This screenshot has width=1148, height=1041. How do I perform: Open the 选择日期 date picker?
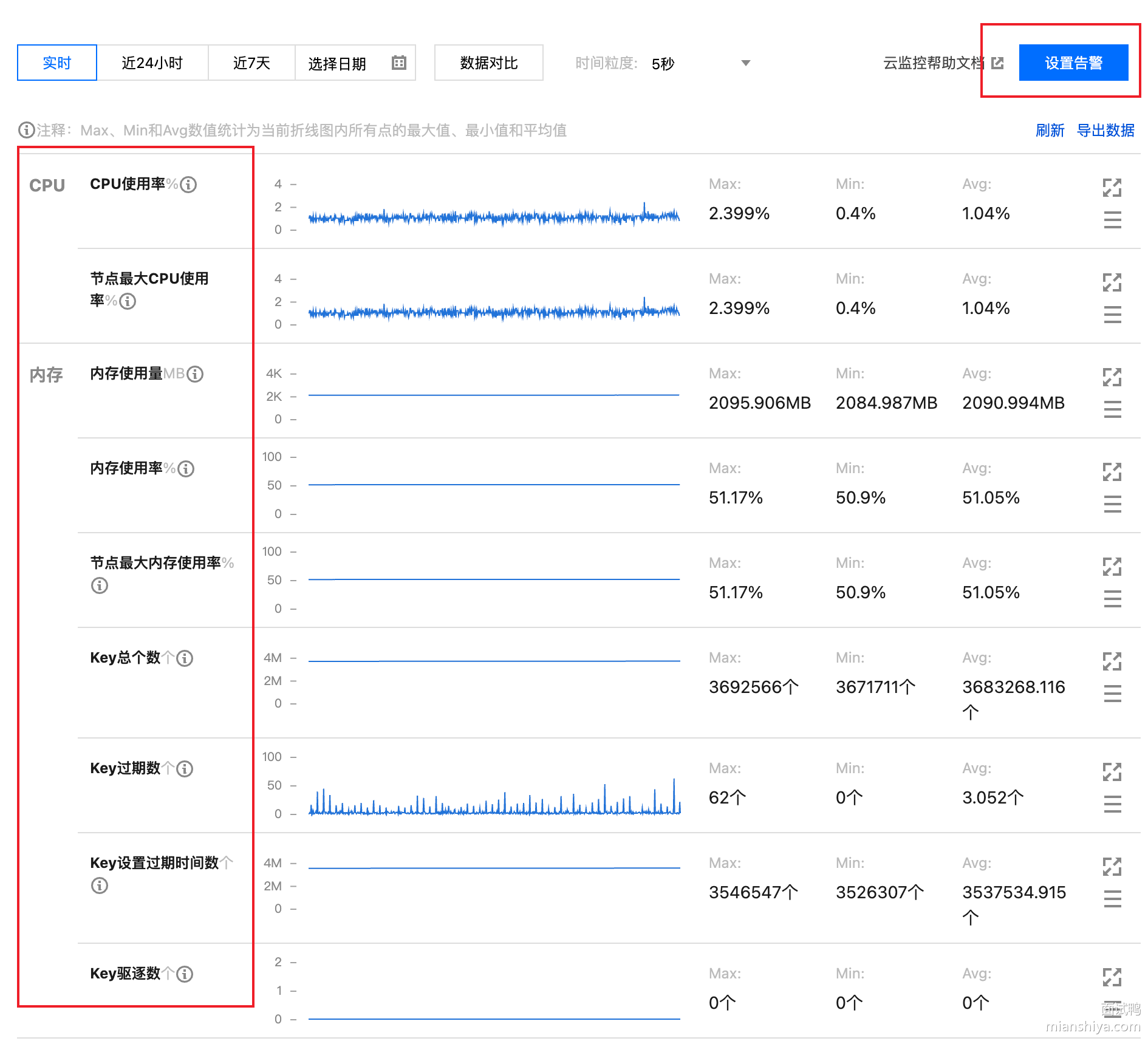tap(338, 63)
